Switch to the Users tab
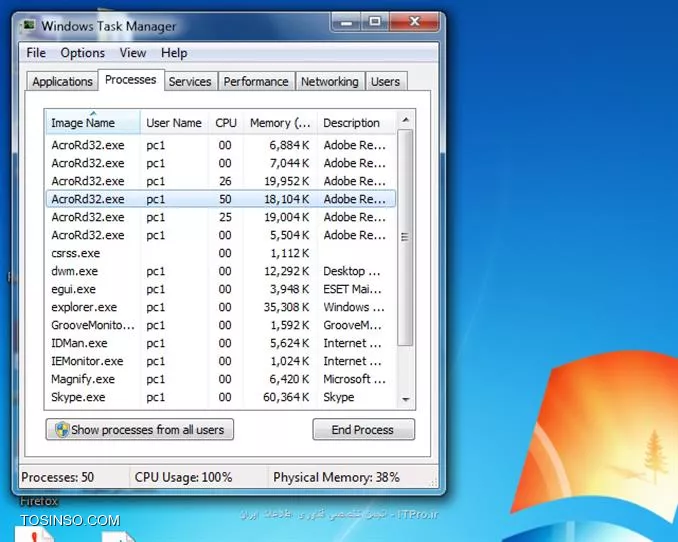 (x=385, y=81)
